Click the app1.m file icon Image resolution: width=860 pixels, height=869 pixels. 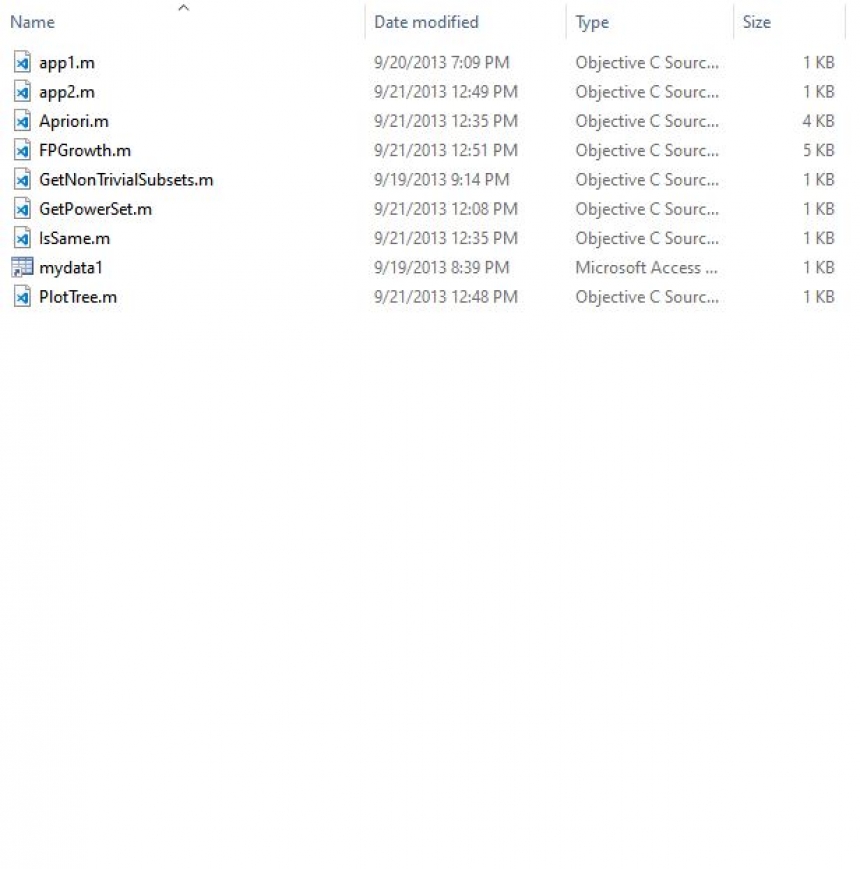pyautogui.click(x=22, y=62)
